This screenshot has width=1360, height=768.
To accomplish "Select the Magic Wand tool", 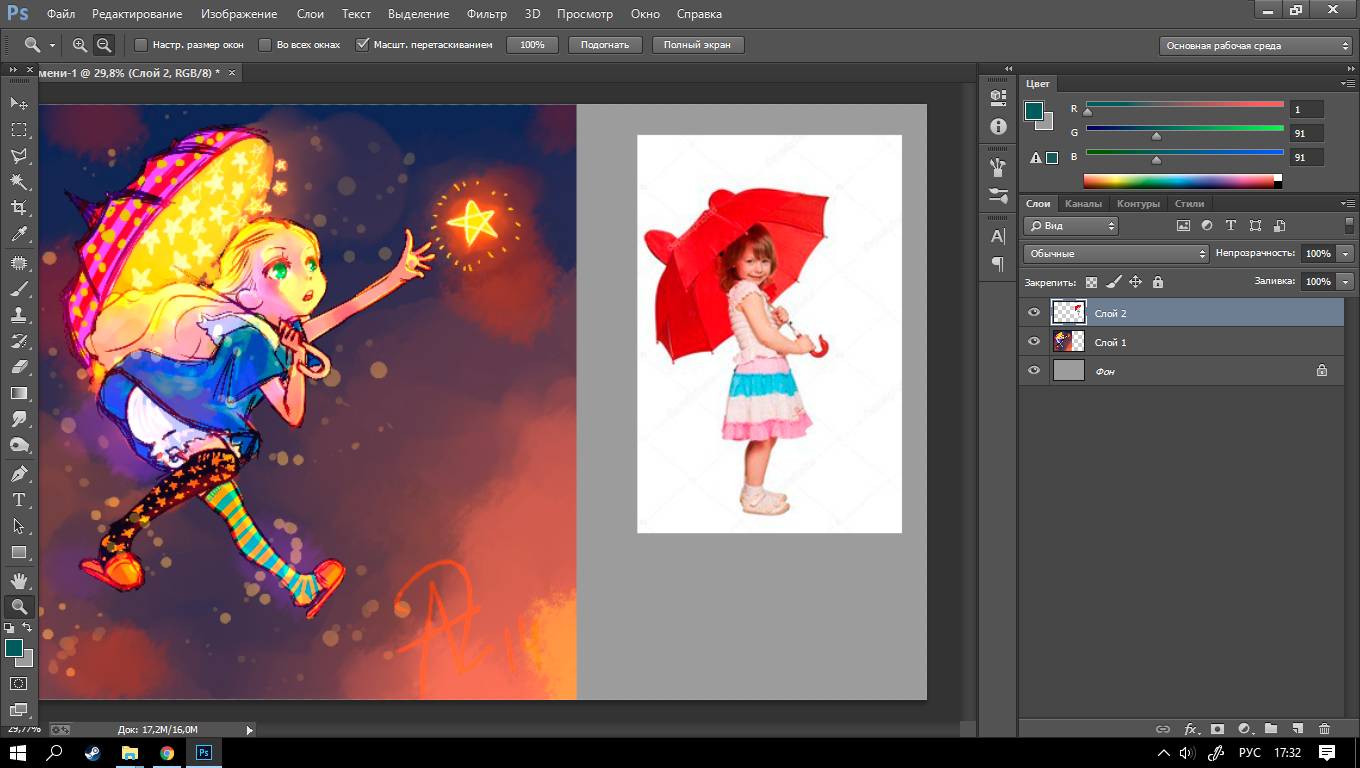I will click(19, 181).
